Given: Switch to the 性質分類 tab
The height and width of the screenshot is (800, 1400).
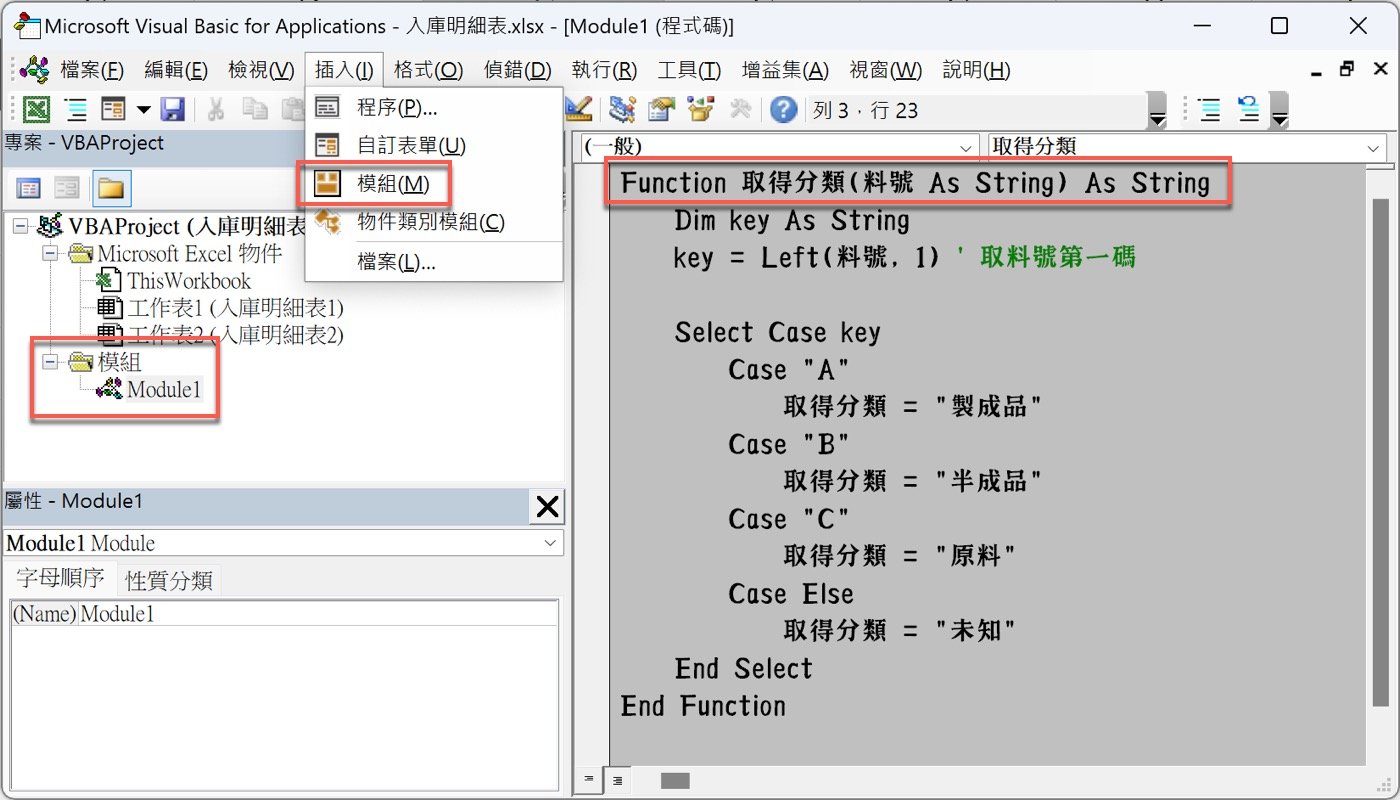Looking at the screenshot, I should 168,580.
